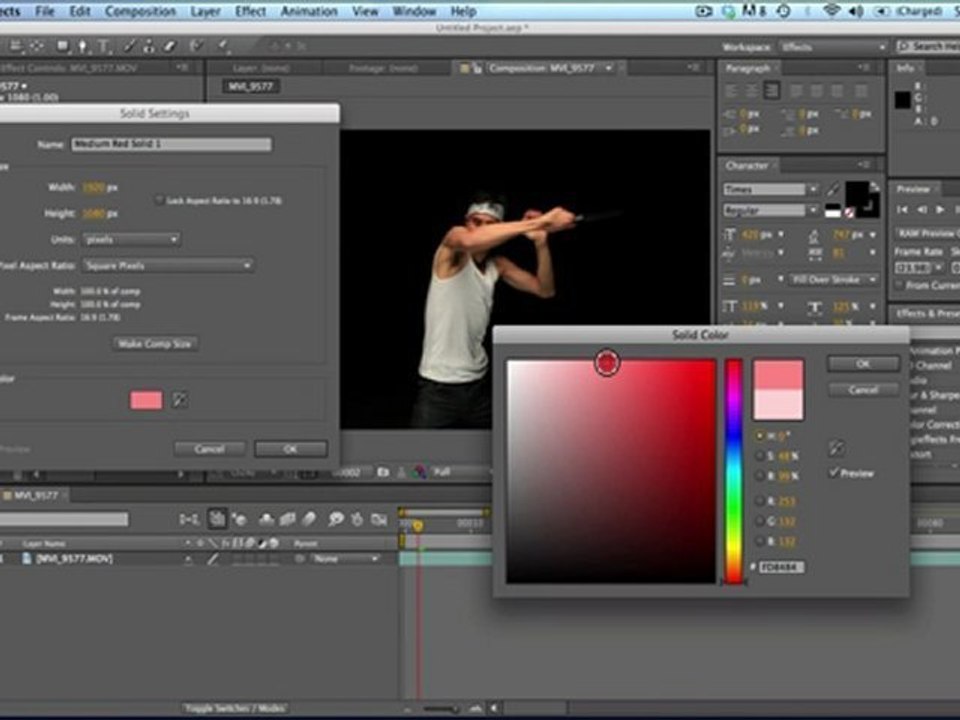
Task: Open the Effect menu
Action: 250,11
